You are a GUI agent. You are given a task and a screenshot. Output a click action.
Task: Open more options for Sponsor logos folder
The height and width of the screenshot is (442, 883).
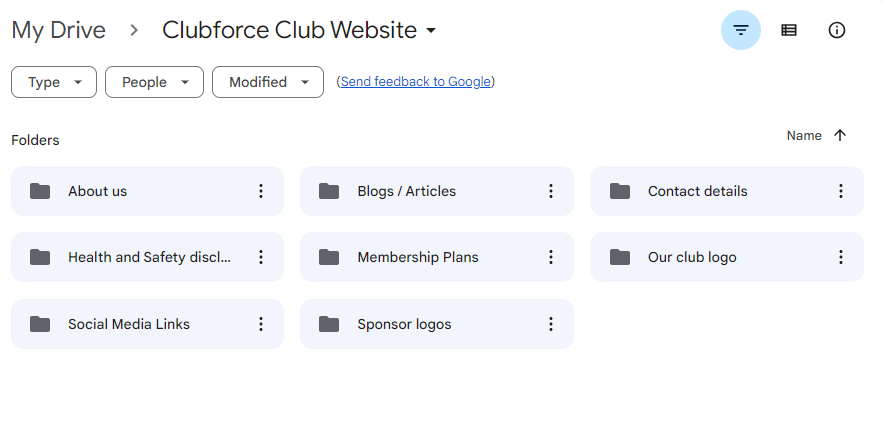coord(550,324)
